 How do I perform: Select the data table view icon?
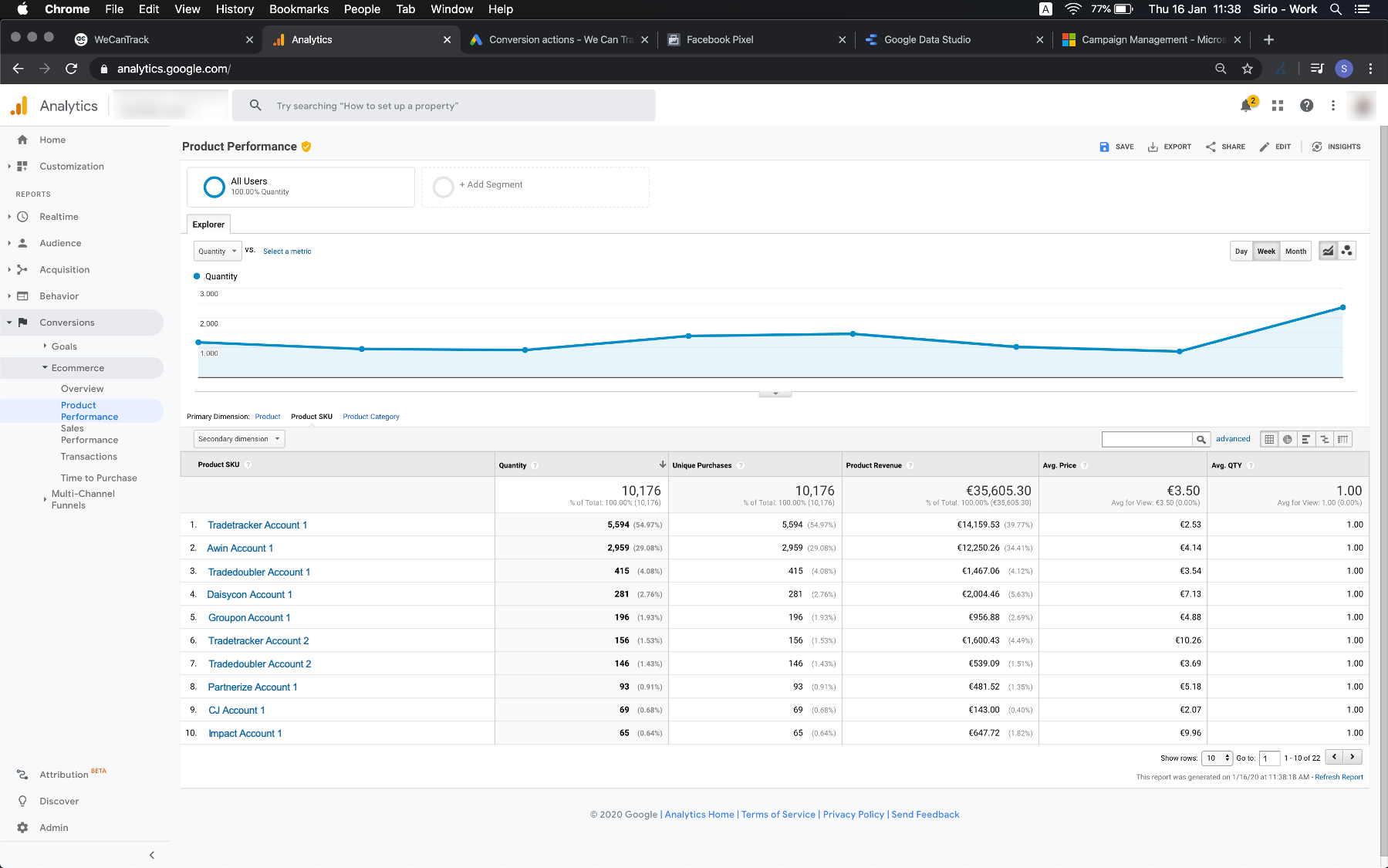(1269, 439)
